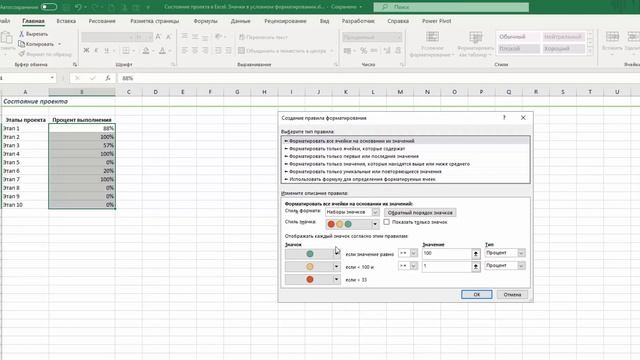The height and width of the screenshot is (360, 640).
Task: Click the Percent Style icon
Action: coord(363,51)
